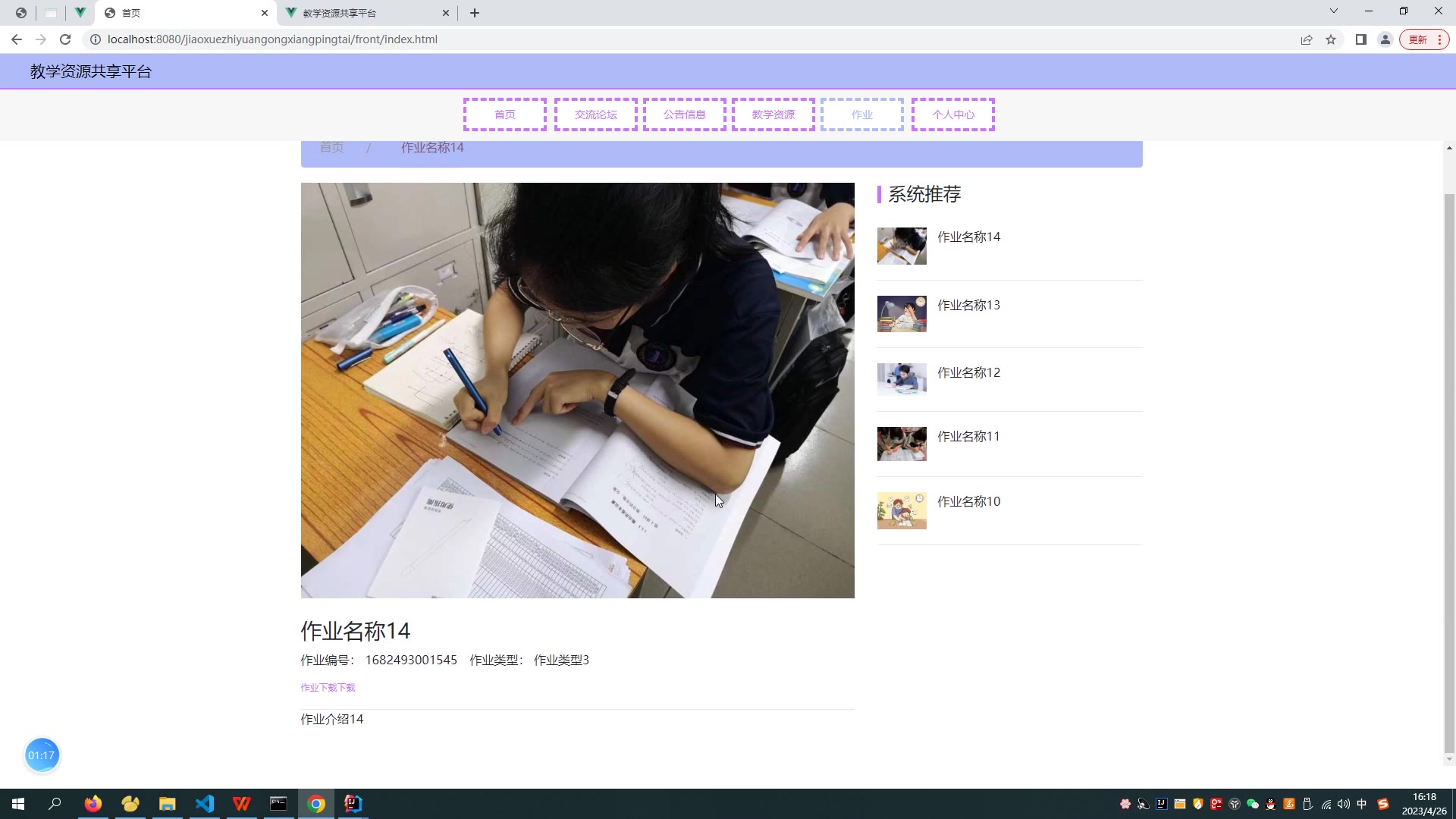Image resolution: width=1456 pixels, height=819 pixels.
Task: Open the taskbar clock showing 16:18
Action: point(1424,804)
